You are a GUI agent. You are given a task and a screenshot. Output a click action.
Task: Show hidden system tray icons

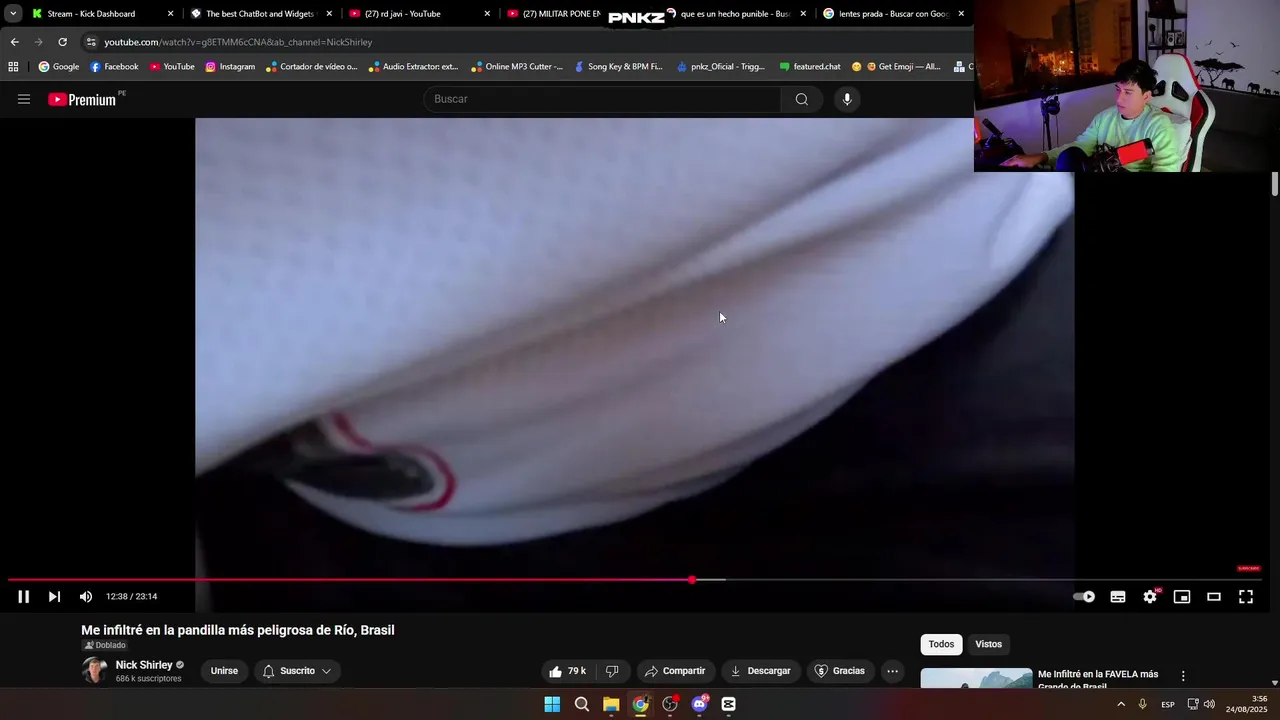pos(1120,704)
